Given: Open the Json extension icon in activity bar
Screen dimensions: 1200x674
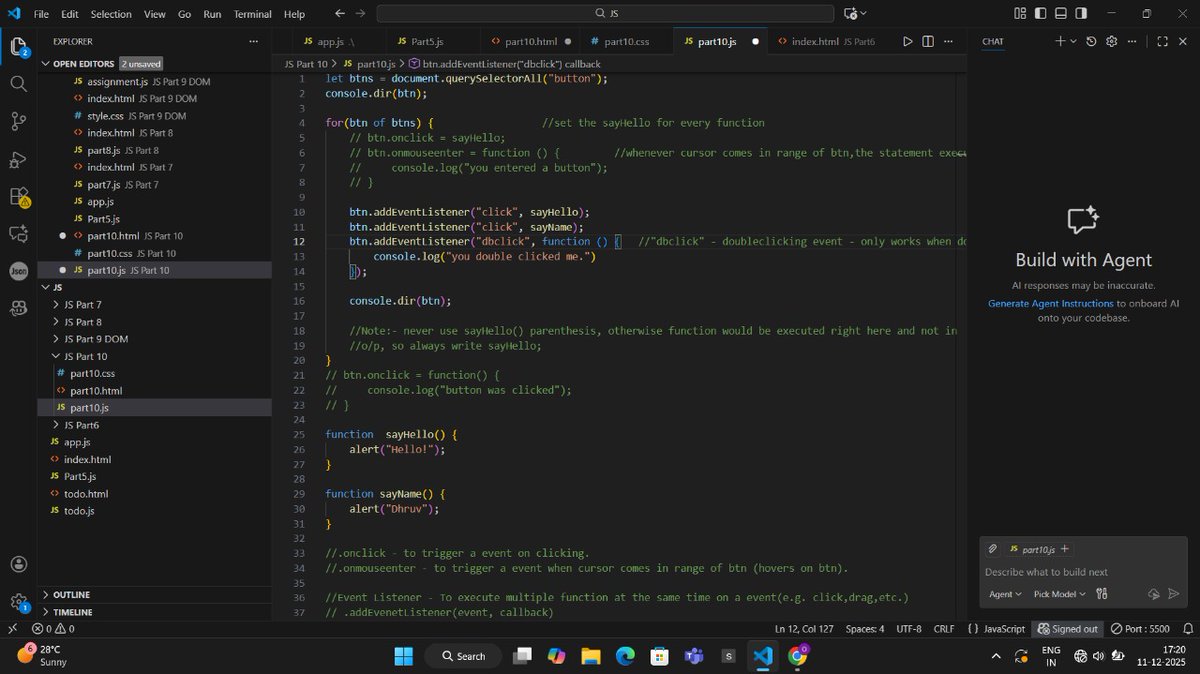Looking at the screenshot, I should pos(18,271).
